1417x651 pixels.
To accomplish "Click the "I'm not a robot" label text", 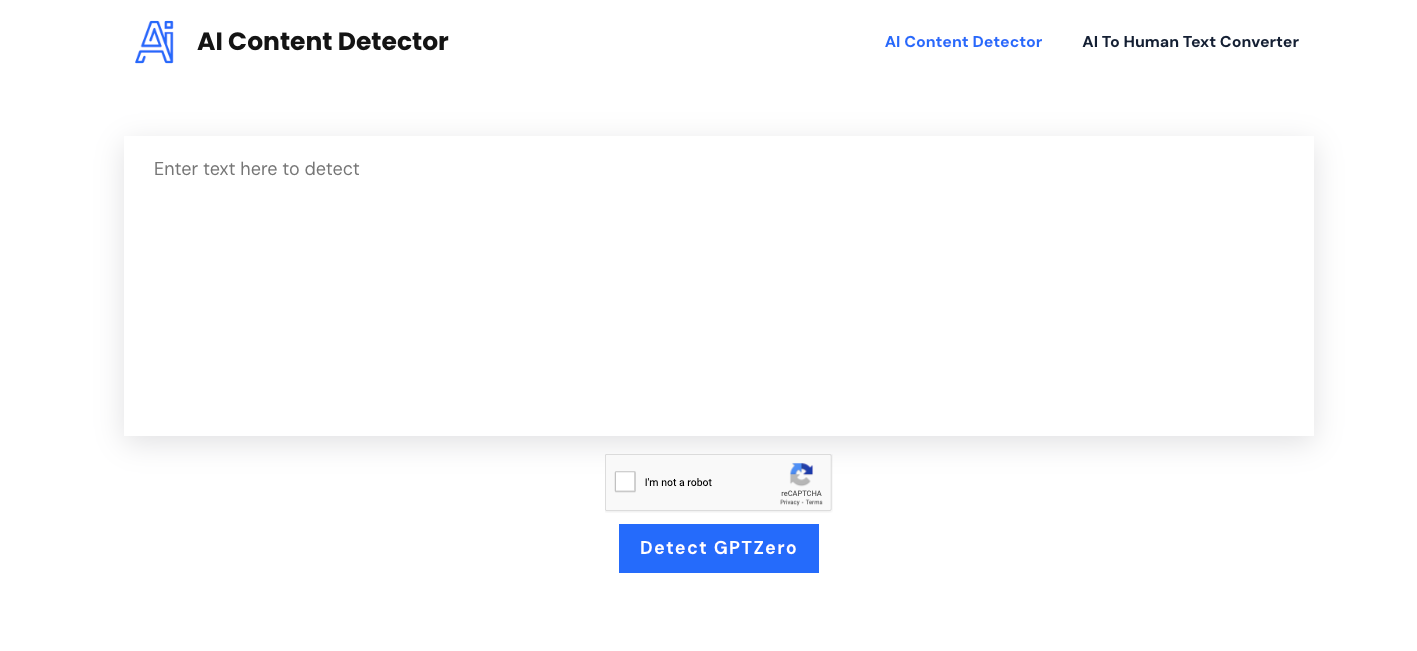I will click(x=678, y=483).
